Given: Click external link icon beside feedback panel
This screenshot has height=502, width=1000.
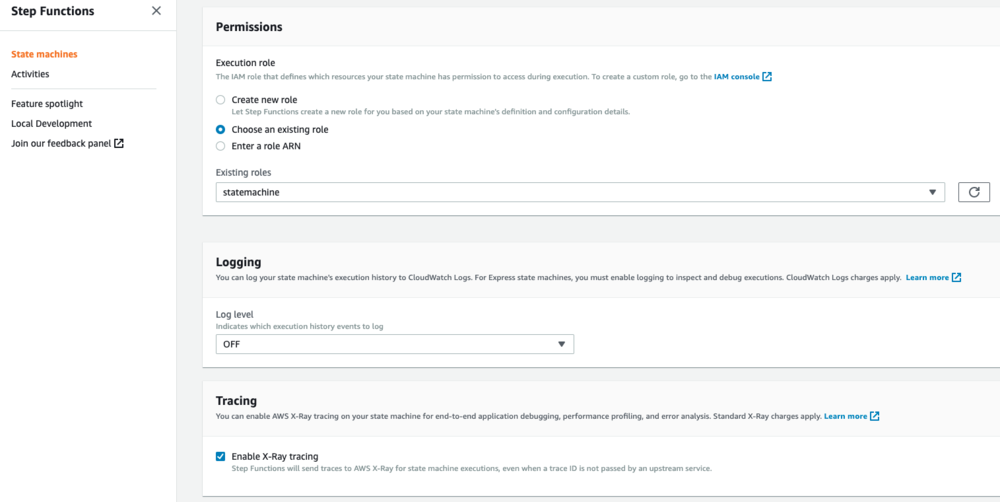Looking at the screenshot, I should pyautogui.click(x=119, y=143).
